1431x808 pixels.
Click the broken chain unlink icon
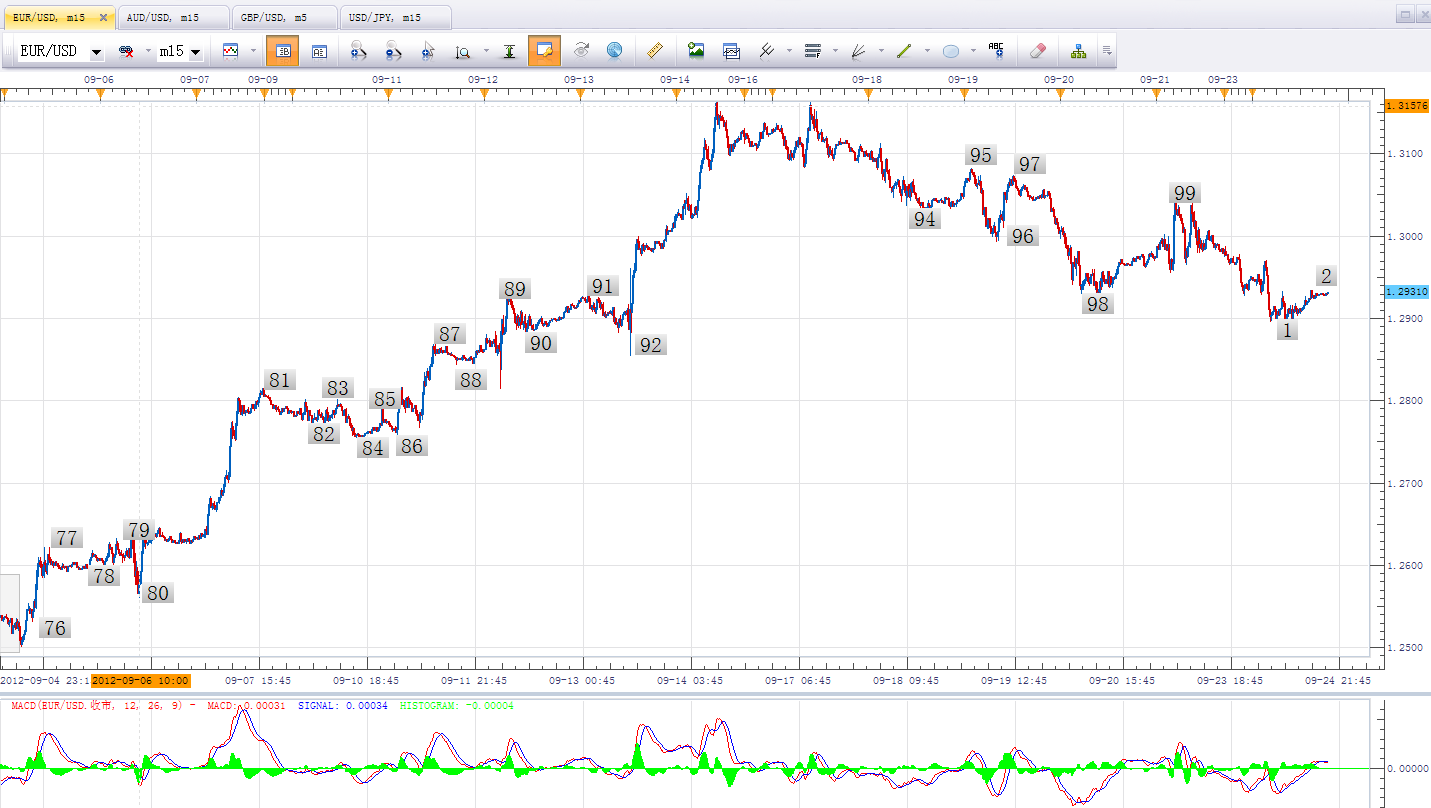click(127, 51)
